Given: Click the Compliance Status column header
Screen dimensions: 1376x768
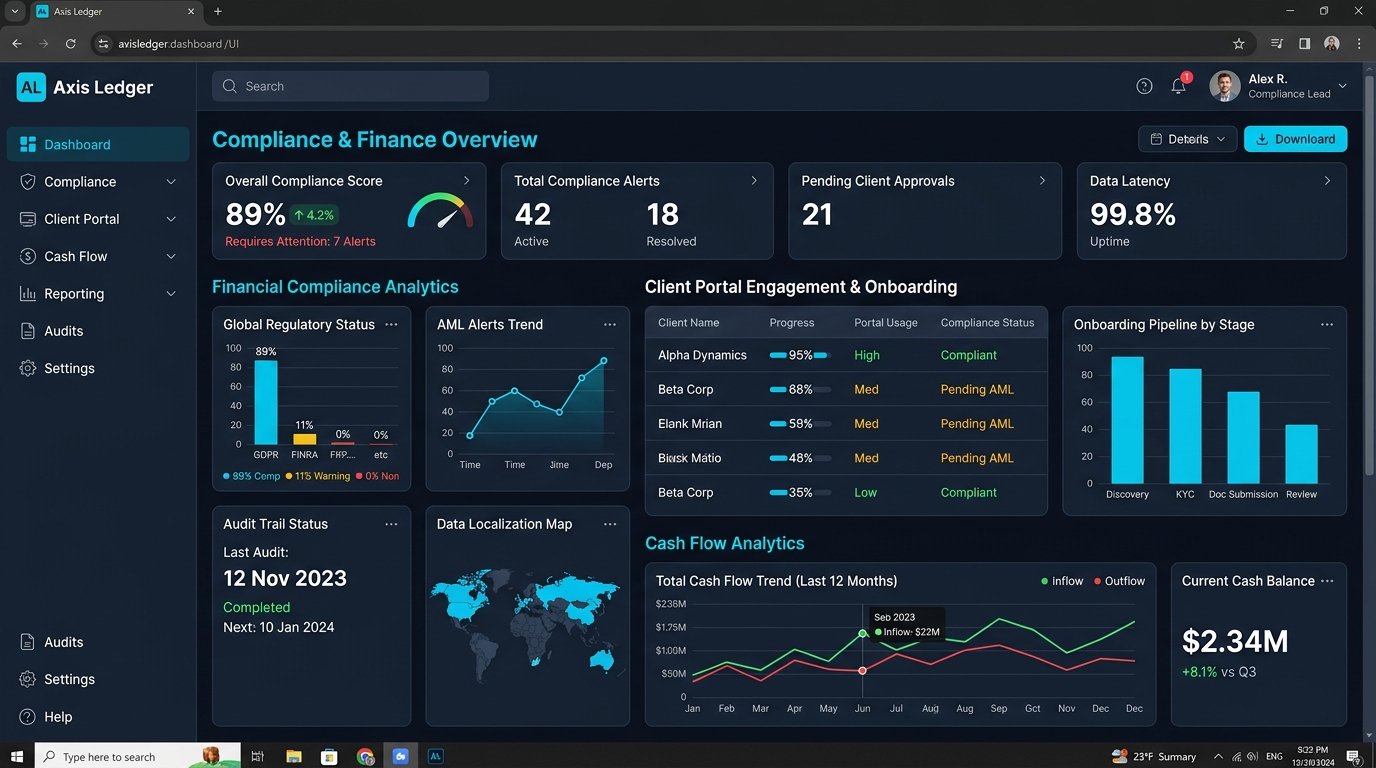Looking at the screenshot, I should [987, 323].
